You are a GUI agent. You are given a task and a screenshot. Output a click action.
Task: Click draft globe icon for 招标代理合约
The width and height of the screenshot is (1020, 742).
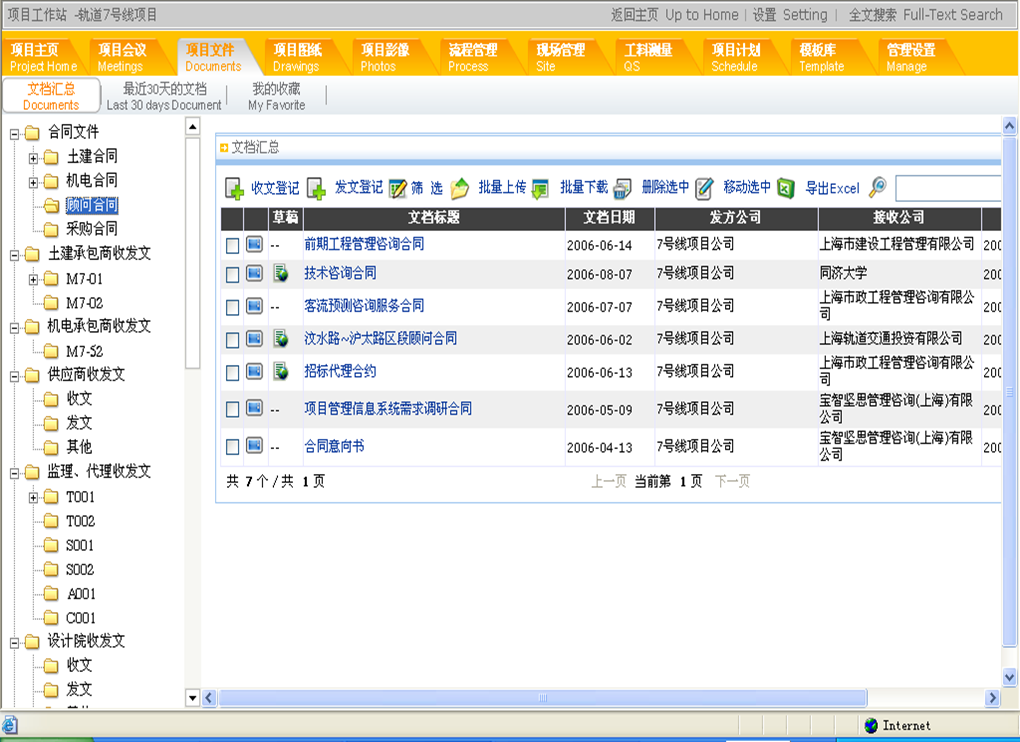pos(280,371)
